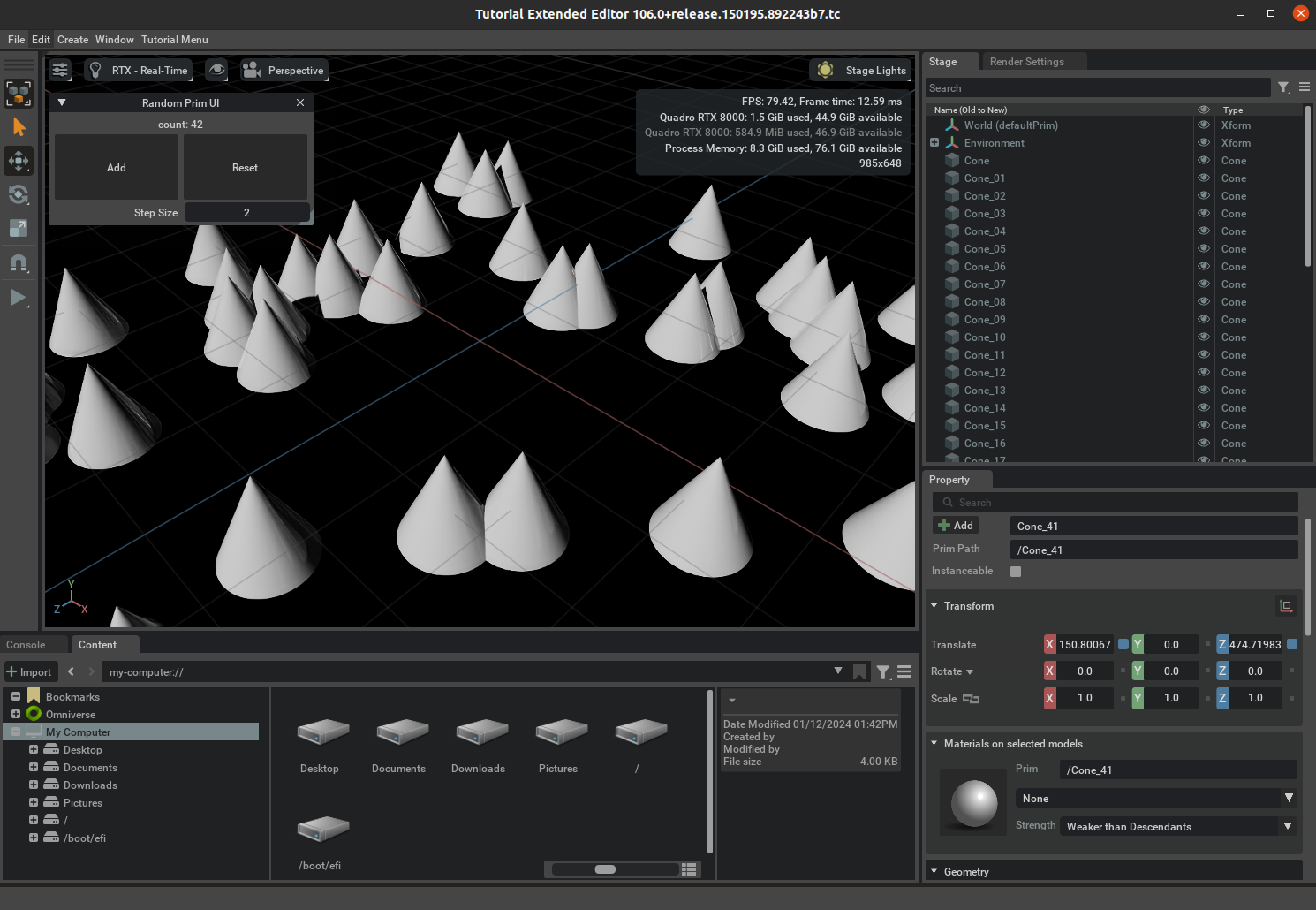
Task: Click the Stage panel filter icon
Action: point(1283,87)
